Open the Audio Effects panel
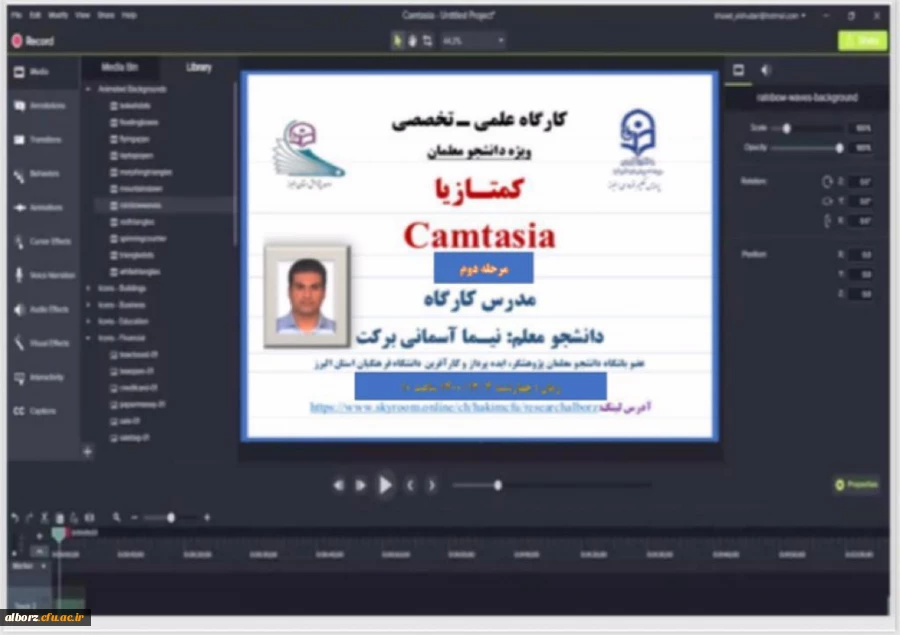 click(x=40, y=309)
